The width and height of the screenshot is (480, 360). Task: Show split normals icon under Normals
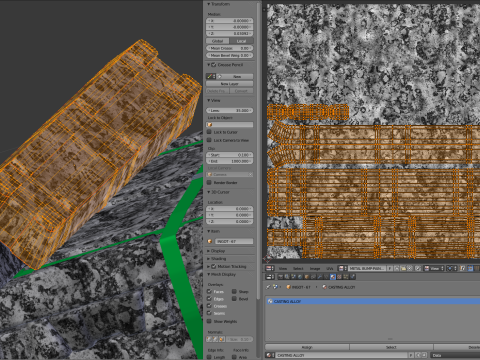[x=215, y=339]
